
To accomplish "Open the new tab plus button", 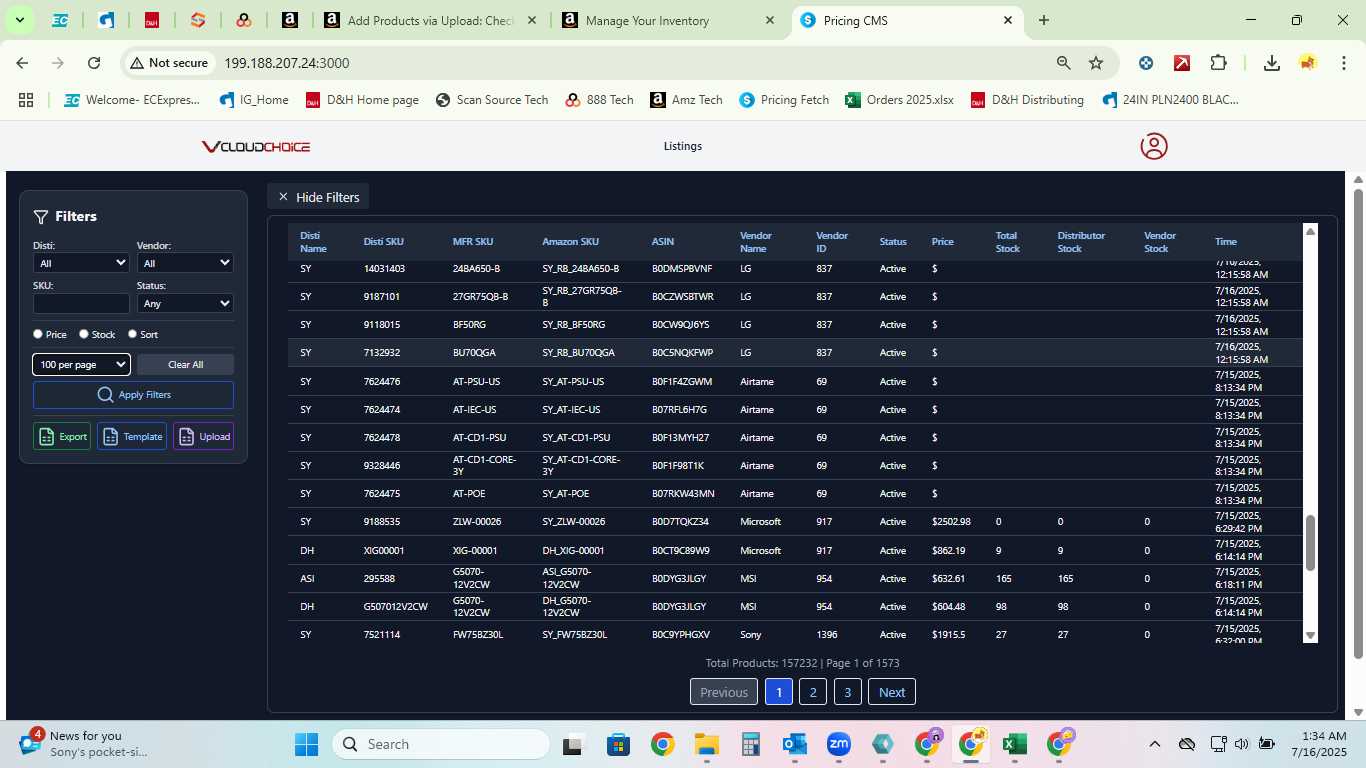I will click(1044, 20).
